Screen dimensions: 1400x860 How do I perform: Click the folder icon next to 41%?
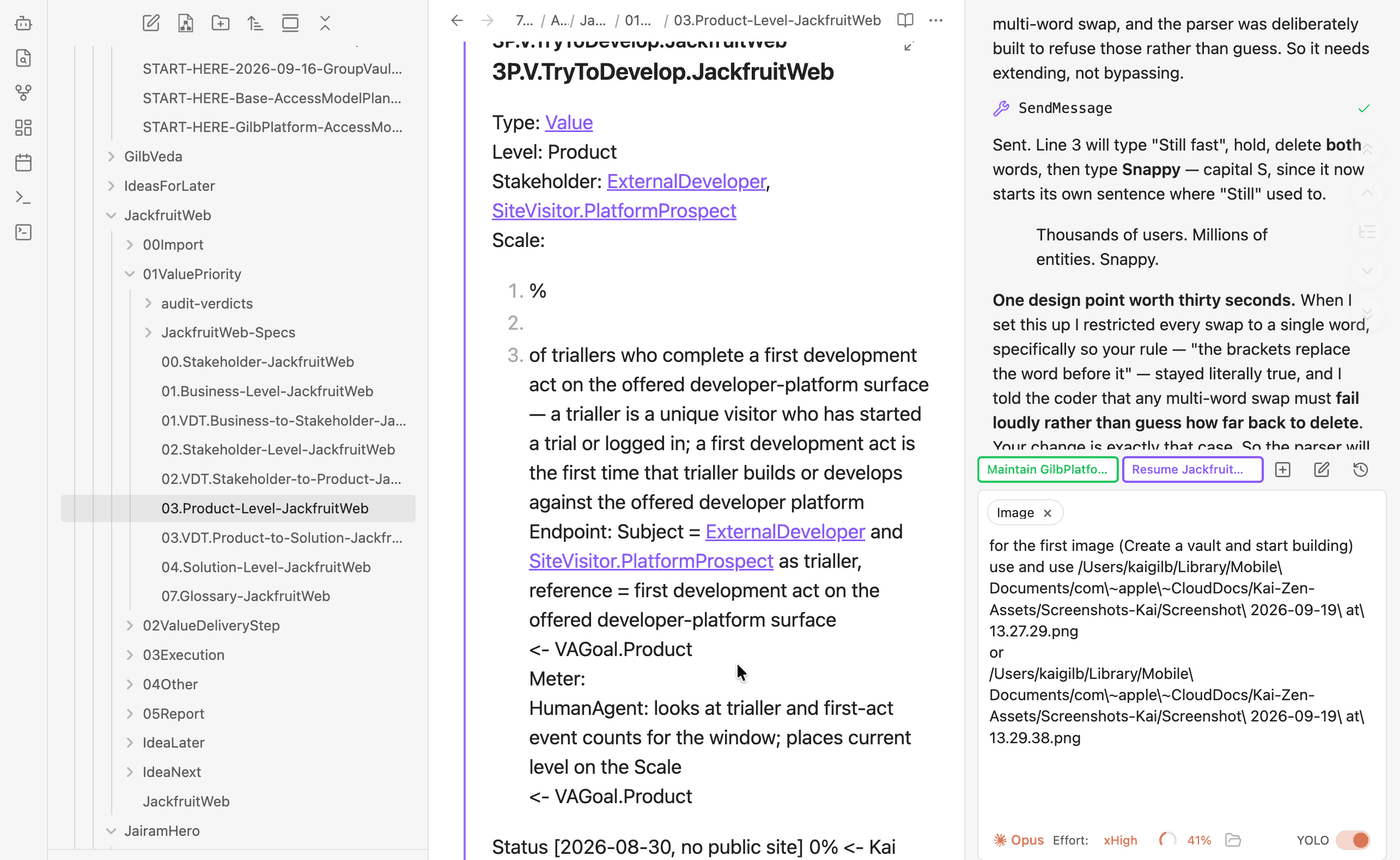click(x=1233, y=840)
